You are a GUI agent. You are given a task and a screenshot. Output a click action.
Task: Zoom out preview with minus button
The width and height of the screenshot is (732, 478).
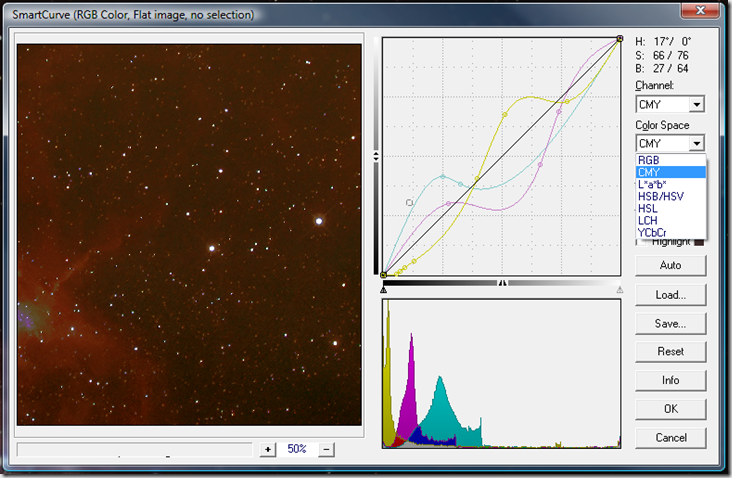click(x=326, y=449)
